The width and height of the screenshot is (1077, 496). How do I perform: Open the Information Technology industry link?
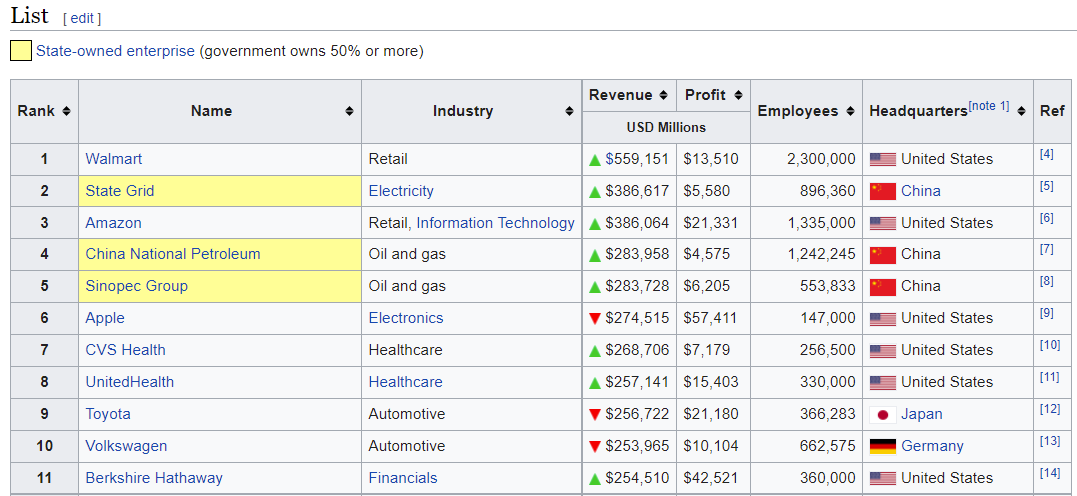point(495,223)
